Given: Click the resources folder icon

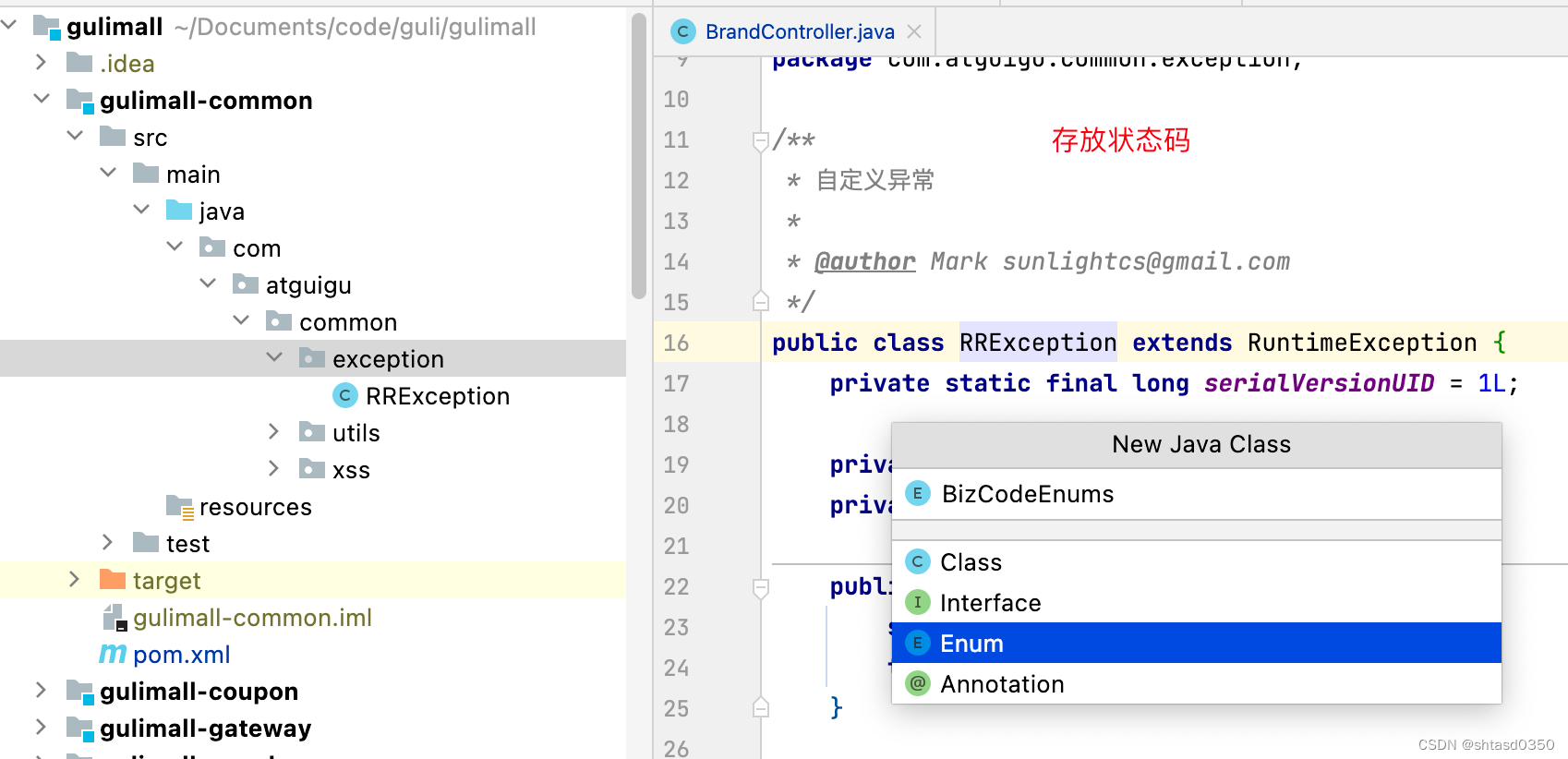Looking at the screenshot, I should (x=180, y=507).
